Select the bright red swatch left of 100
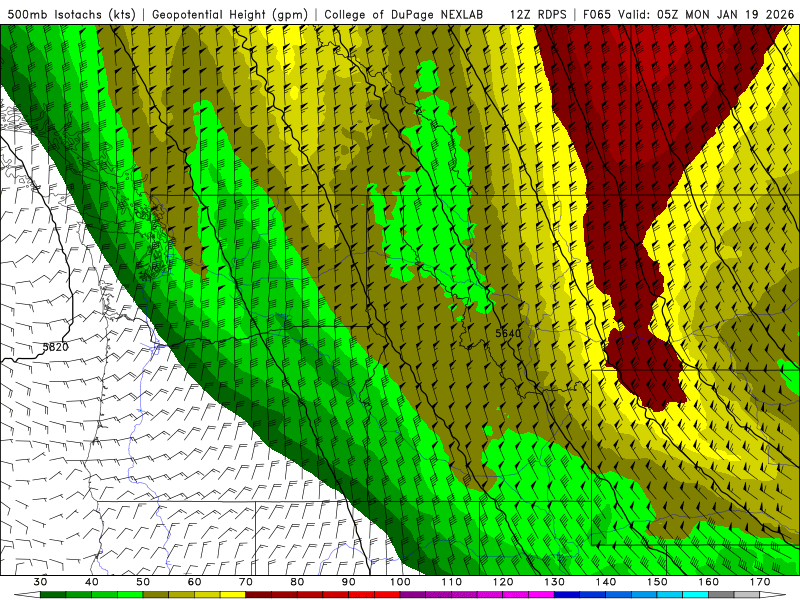 point(387,595)
